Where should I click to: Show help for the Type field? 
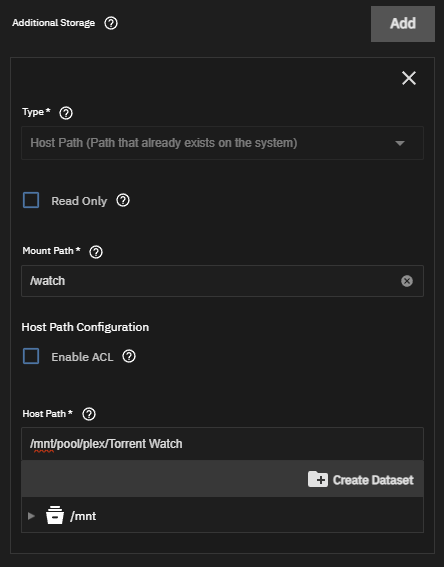(66, 113)
